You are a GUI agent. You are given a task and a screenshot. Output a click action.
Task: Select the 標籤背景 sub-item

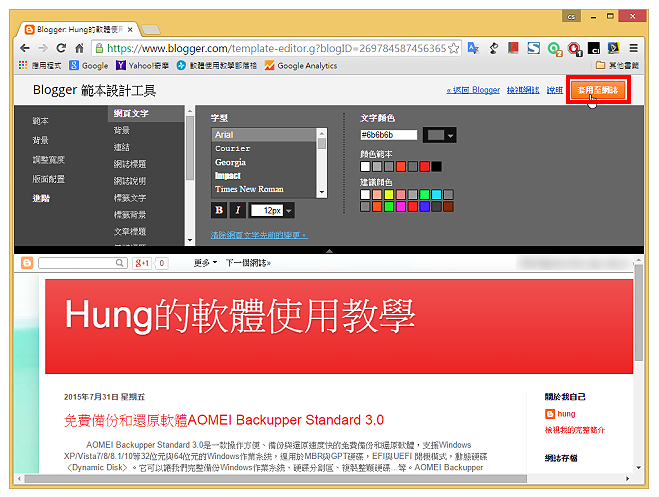tap(130, 215)
